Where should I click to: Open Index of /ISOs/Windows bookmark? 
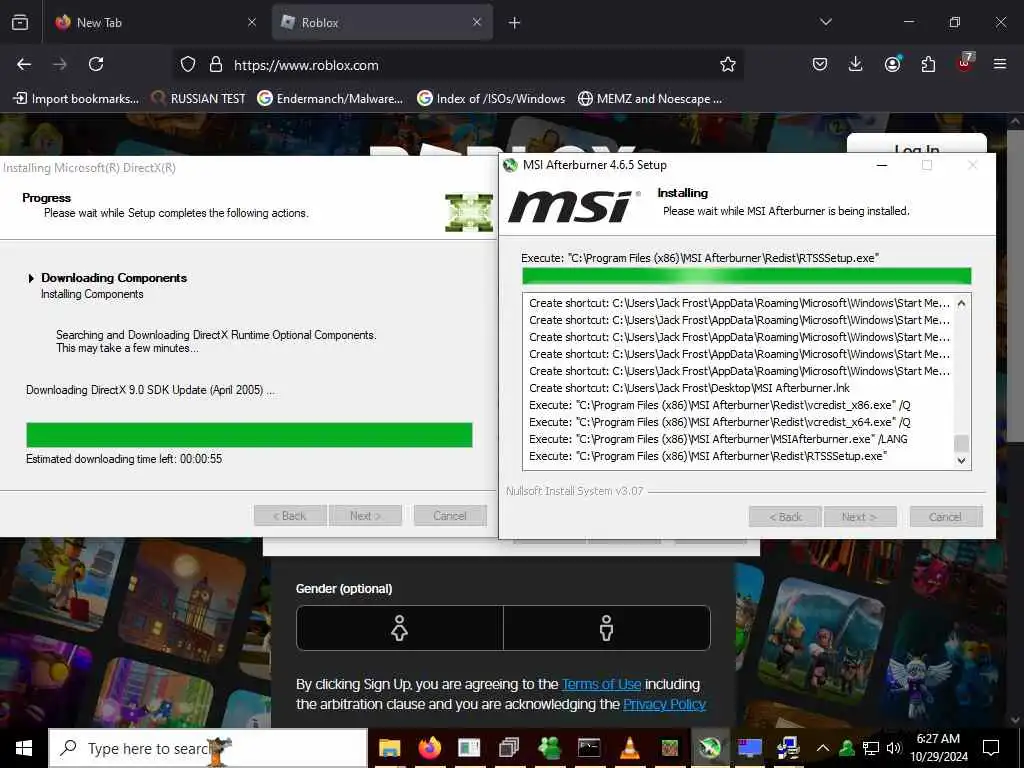point(491,99)
